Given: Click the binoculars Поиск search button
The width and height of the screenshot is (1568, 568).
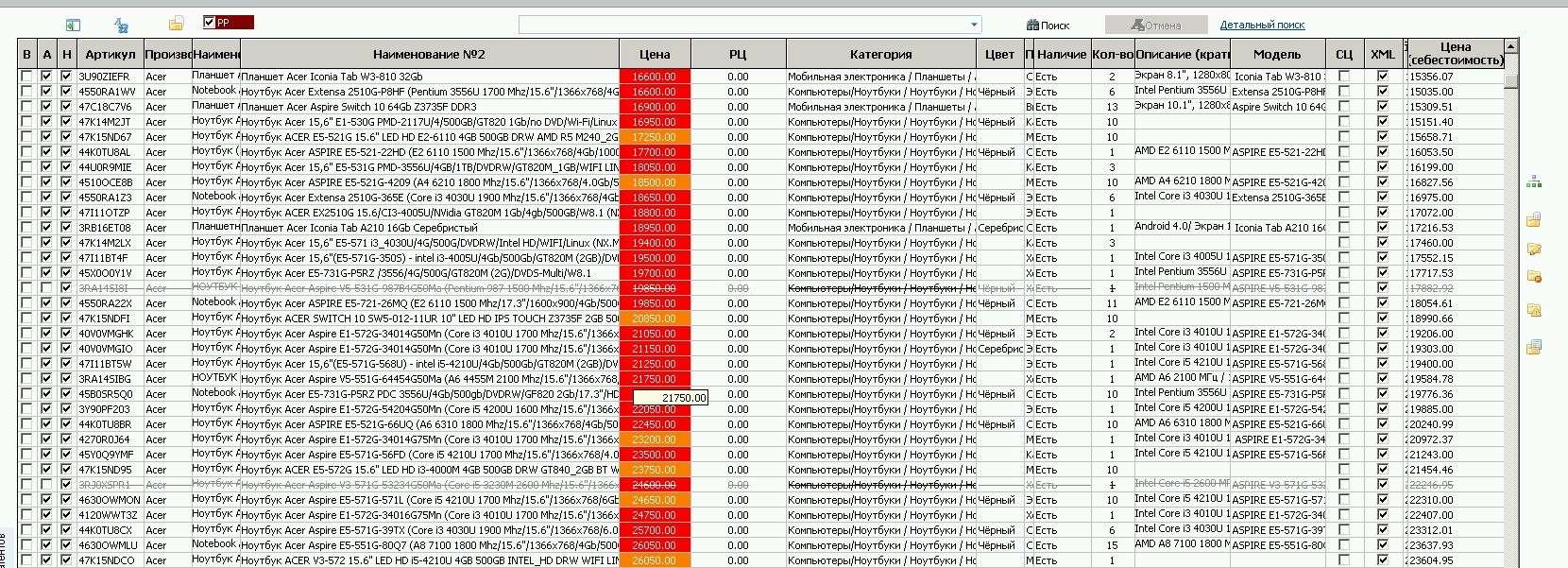Looking at the screenshot, I should point(1048,26).
